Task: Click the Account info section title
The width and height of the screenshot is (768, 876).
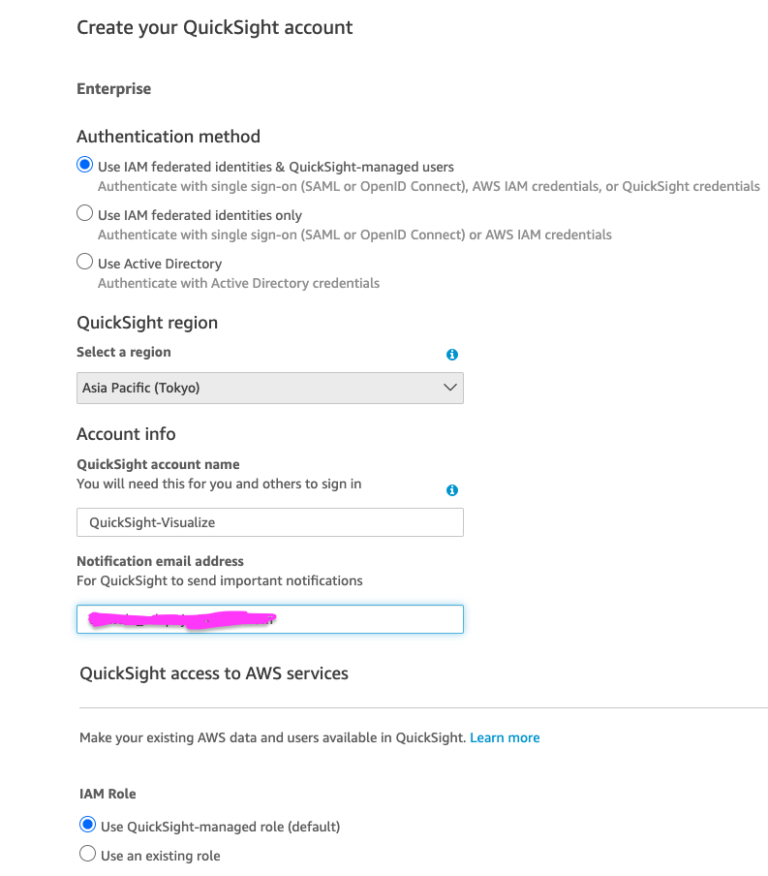Action: (126, 433)
